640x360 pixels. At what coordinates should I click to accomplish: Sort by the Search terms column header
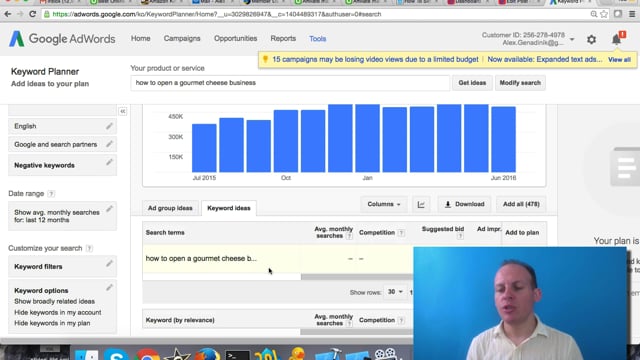[x=165, y=233]
